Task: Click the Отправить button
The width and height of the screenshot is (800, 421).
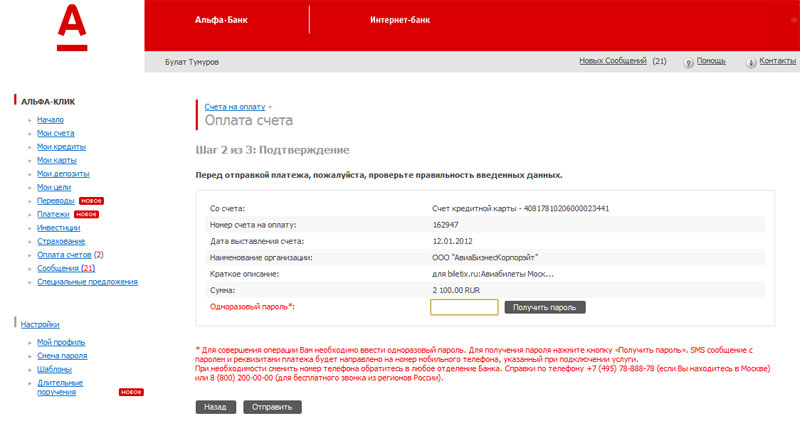Action: click(272, 407)
